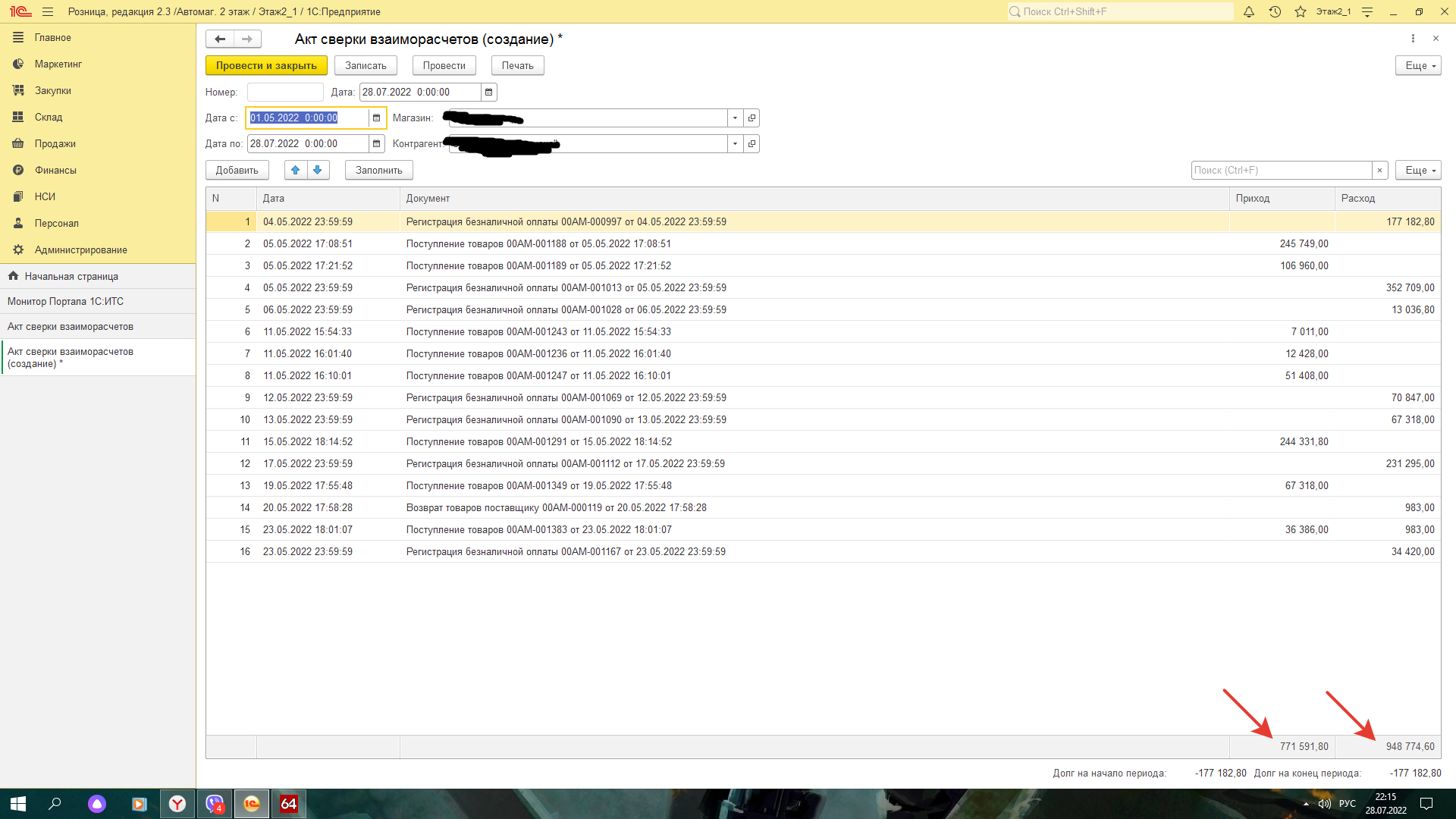Open Магазин item with open-form icon

pyautogui.click(x=752, y=118)
